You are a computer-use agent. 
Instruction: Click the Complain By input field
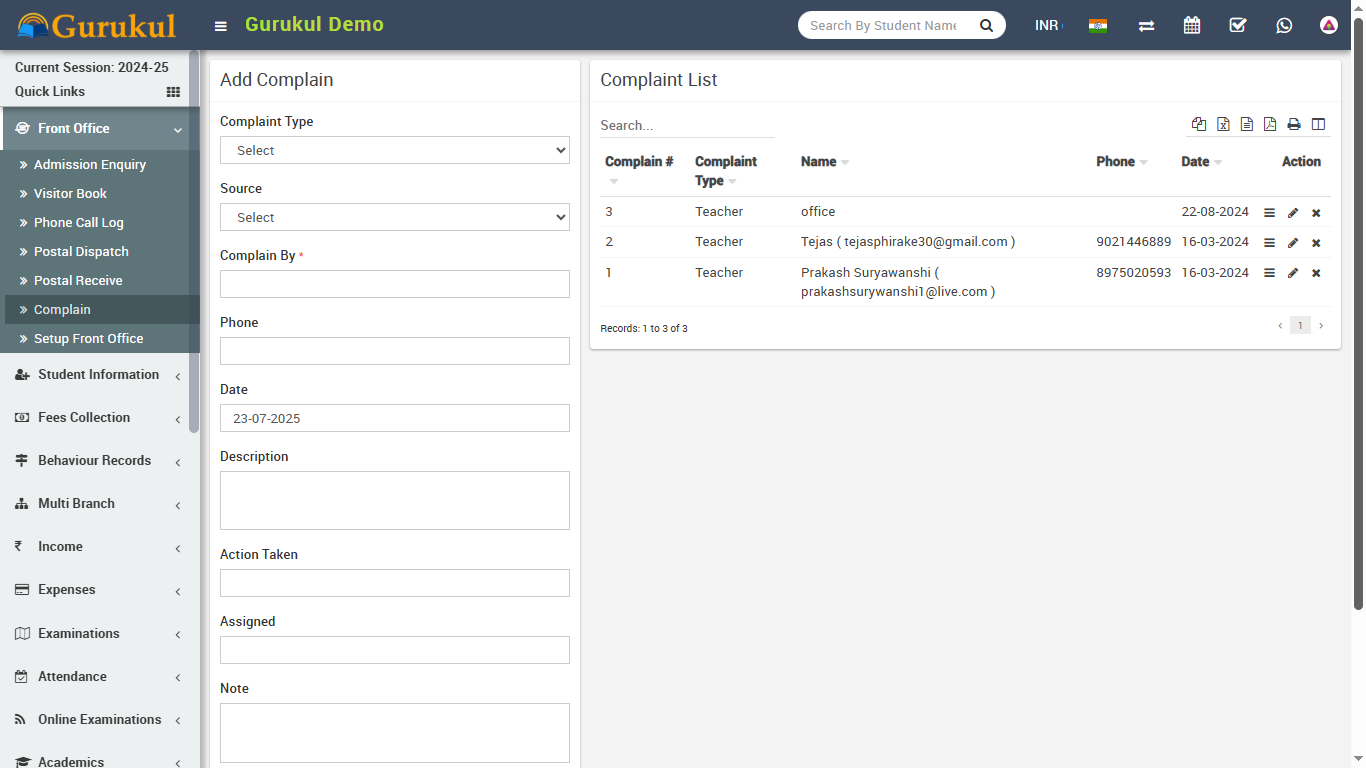pos(395,284)
